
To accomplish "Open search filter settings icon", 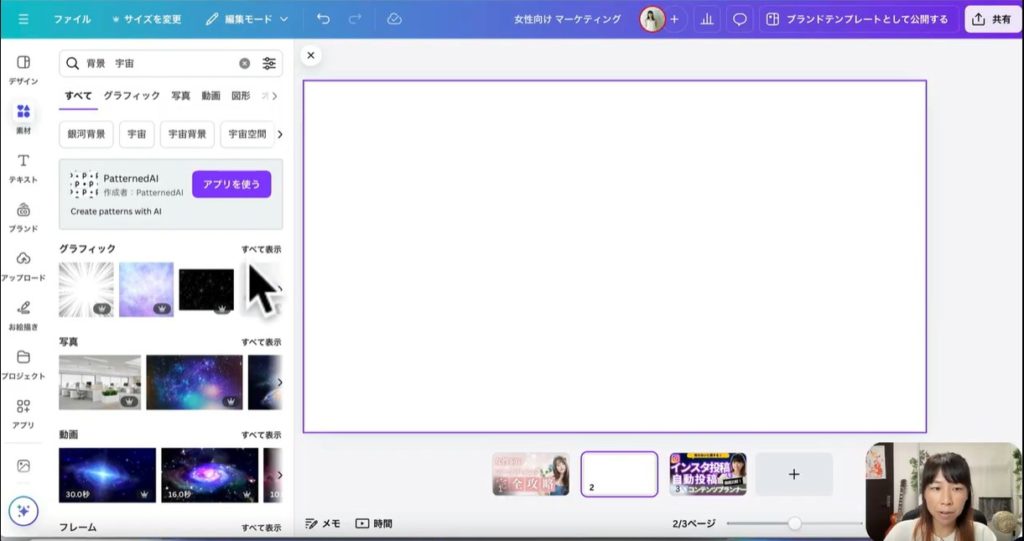I will (x=269, y=63).
